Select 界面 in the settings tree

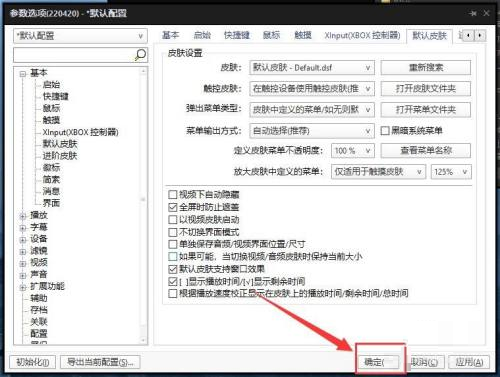(x=51, y=203)
